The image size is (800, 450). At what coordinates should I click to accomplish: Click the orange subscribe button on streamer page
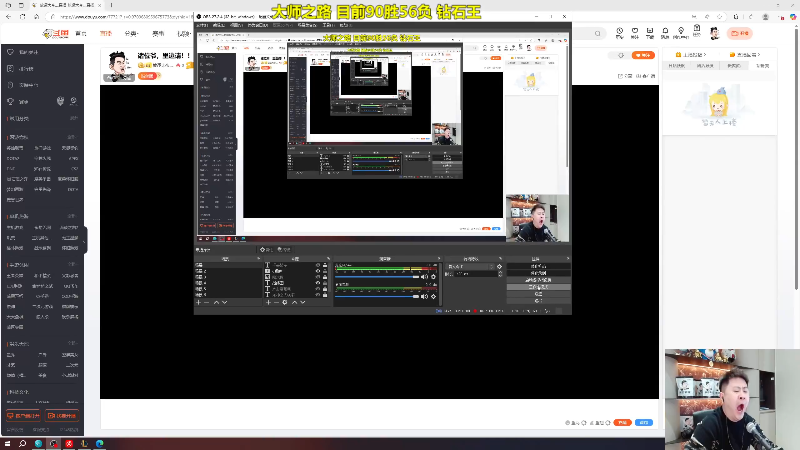[x=643, y=55]
